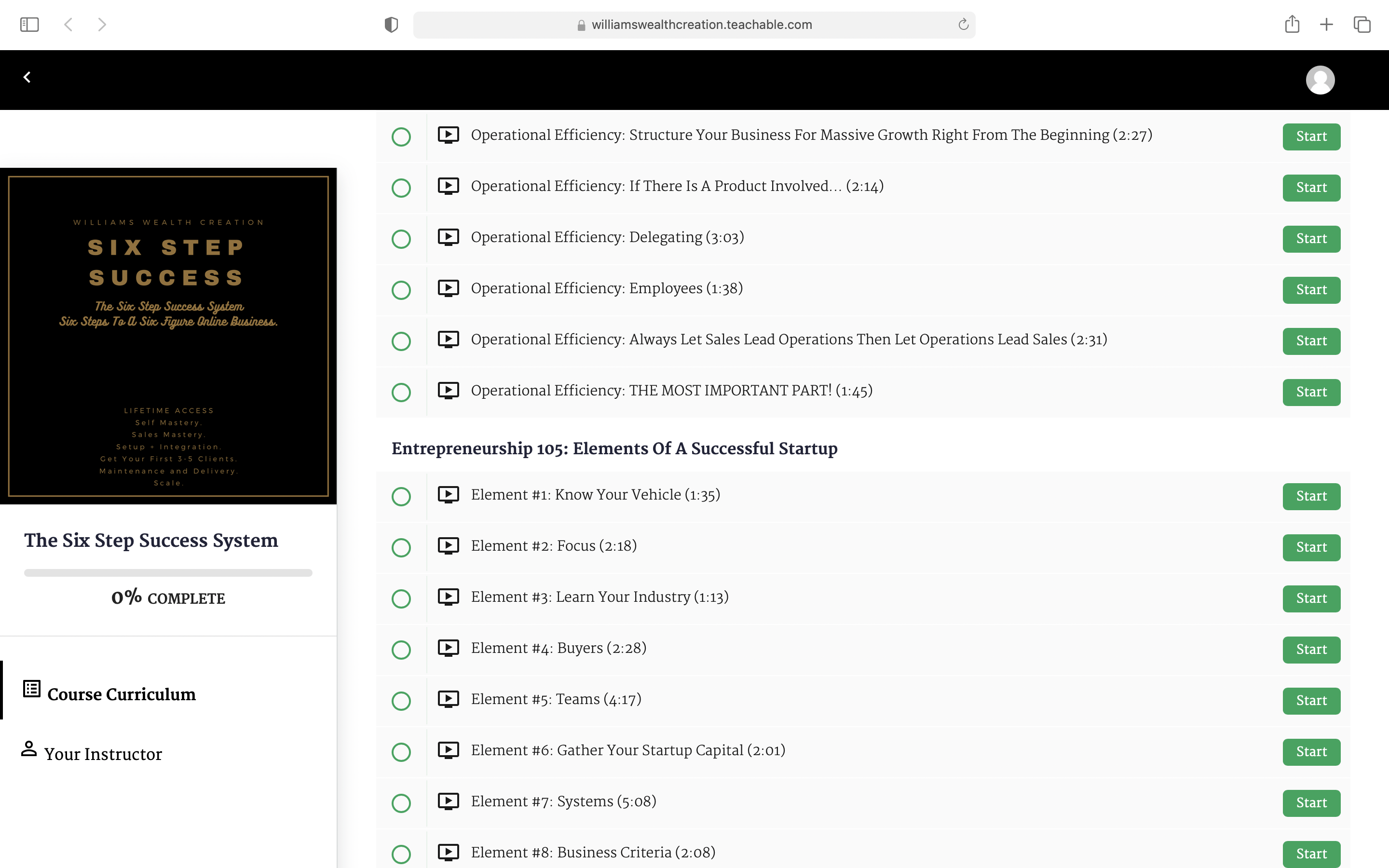Open Element #1: Know Your Vehicle lecture title

click(x=595, y=495)
